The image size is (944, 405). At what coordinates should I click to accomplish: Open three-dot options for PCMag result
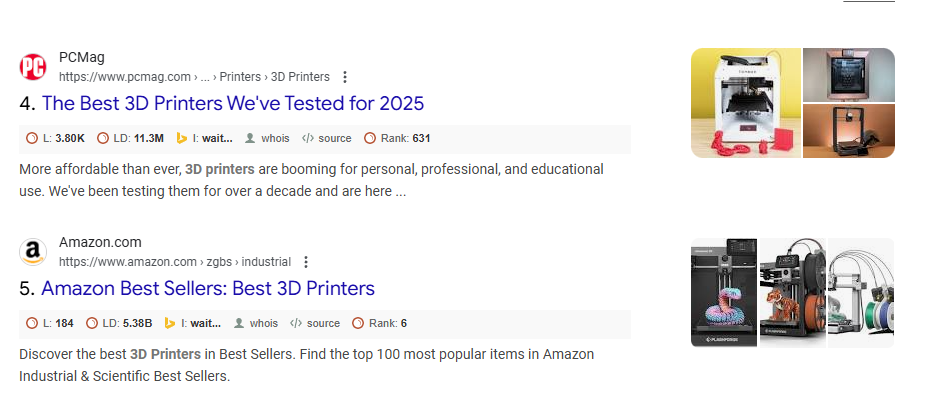click(345, 77)
